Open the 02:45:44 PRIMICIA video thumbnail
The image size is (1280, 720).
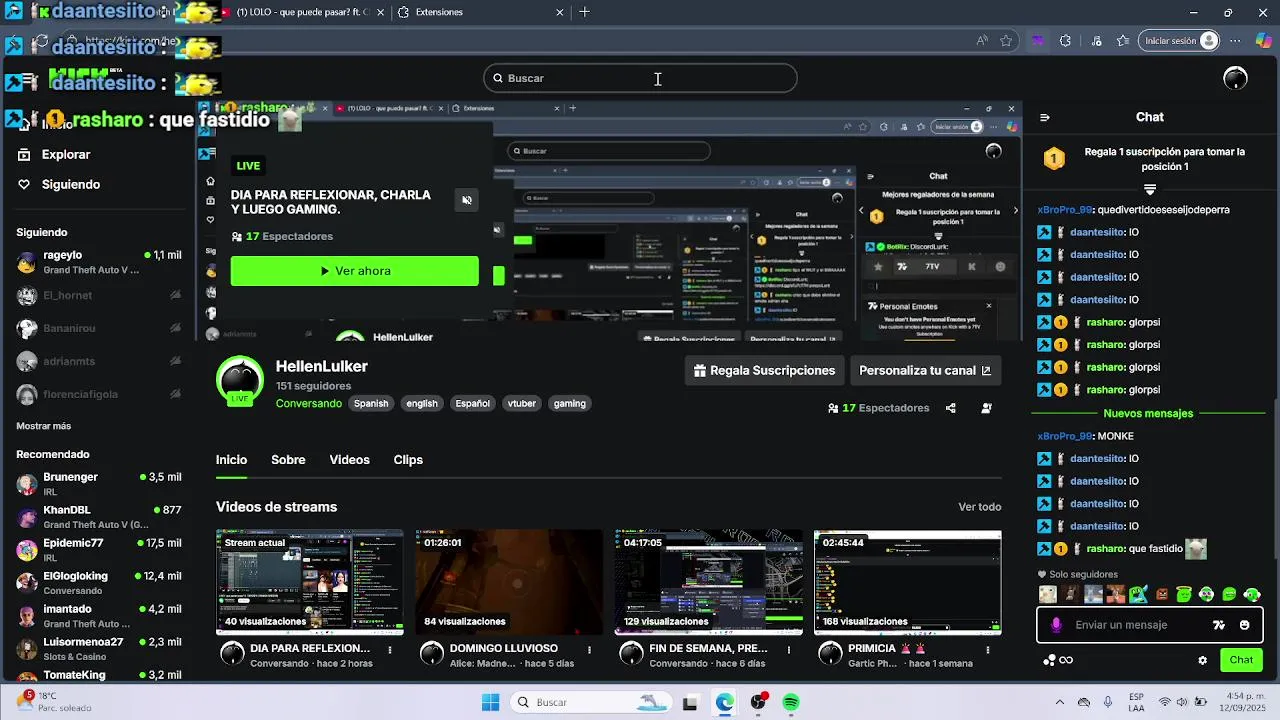coord(907,583)
